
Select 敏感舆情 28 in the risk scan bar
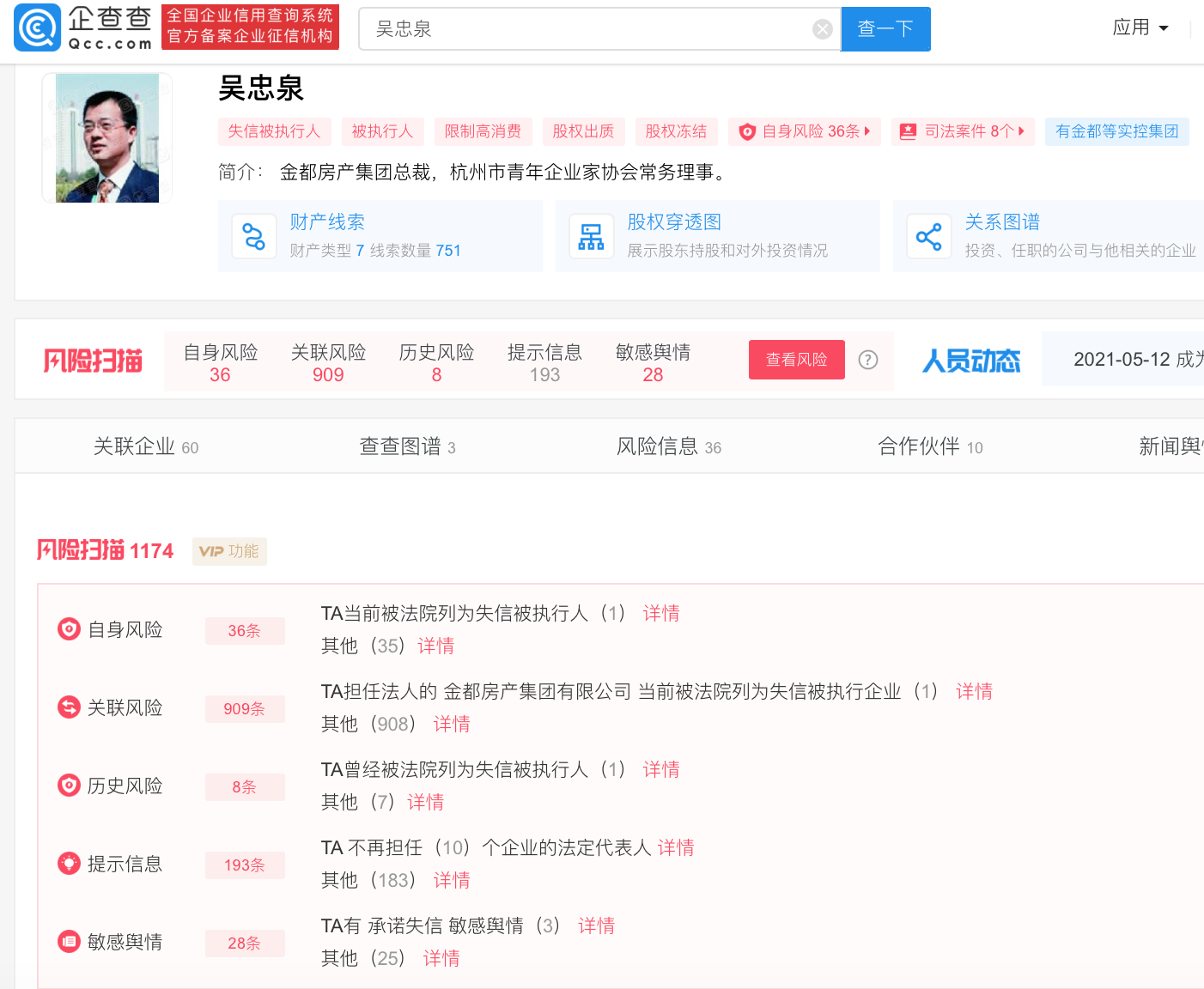[654, 363]
